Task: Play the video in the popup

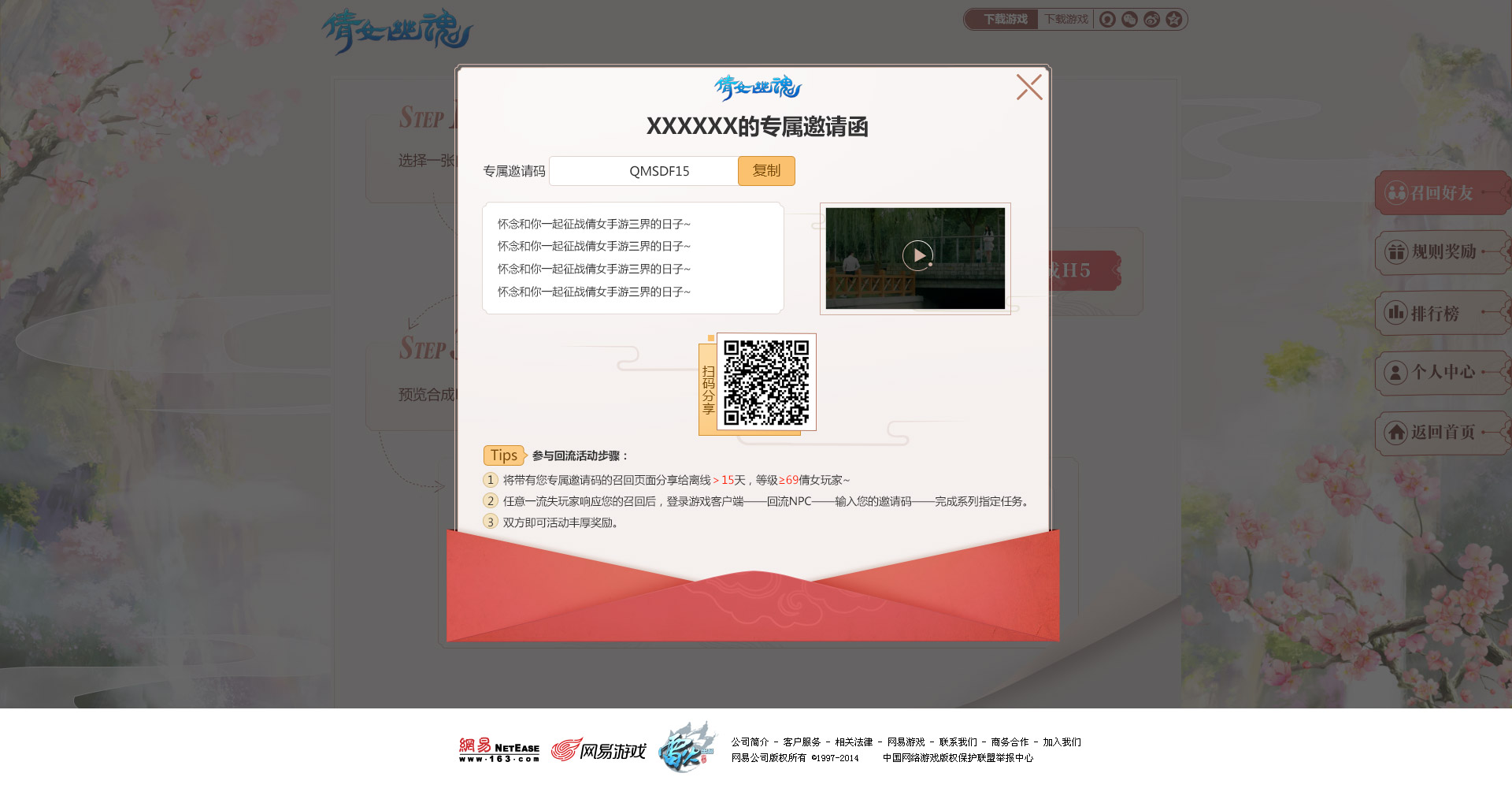Action: click(x=917, y=255)
